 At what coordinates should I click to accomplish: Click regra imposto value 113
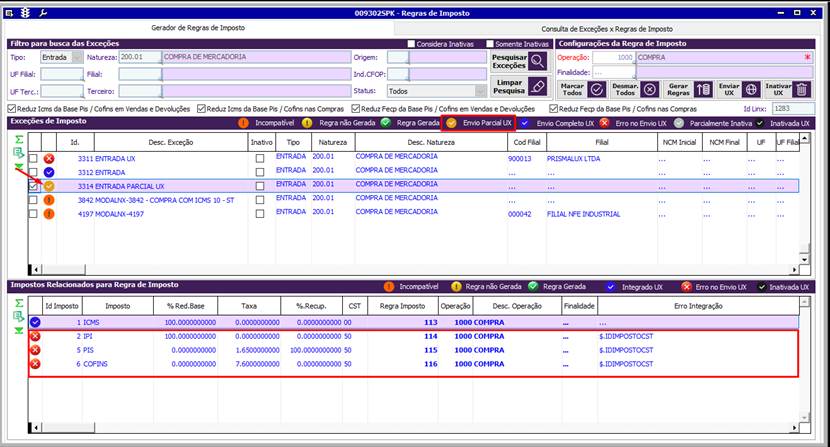431,322
